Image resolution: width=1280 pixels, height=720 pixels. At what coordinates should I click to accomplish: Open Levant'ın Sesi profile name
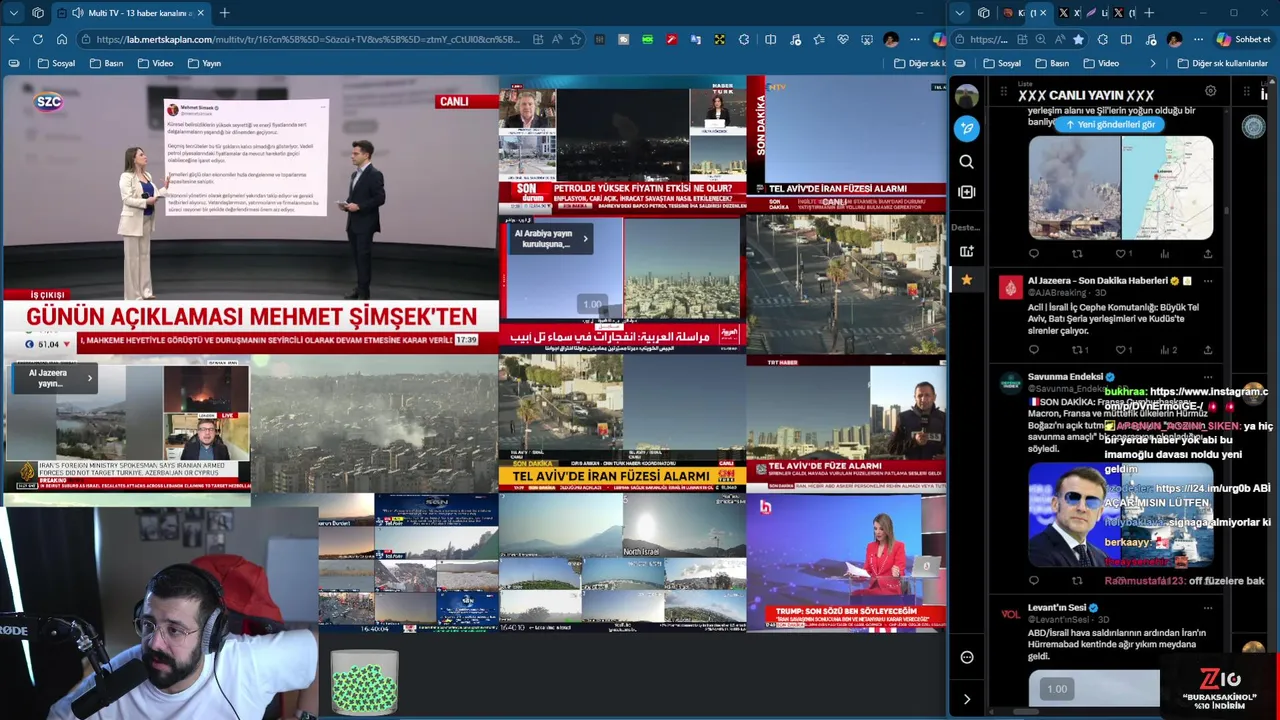(1056, 607)
